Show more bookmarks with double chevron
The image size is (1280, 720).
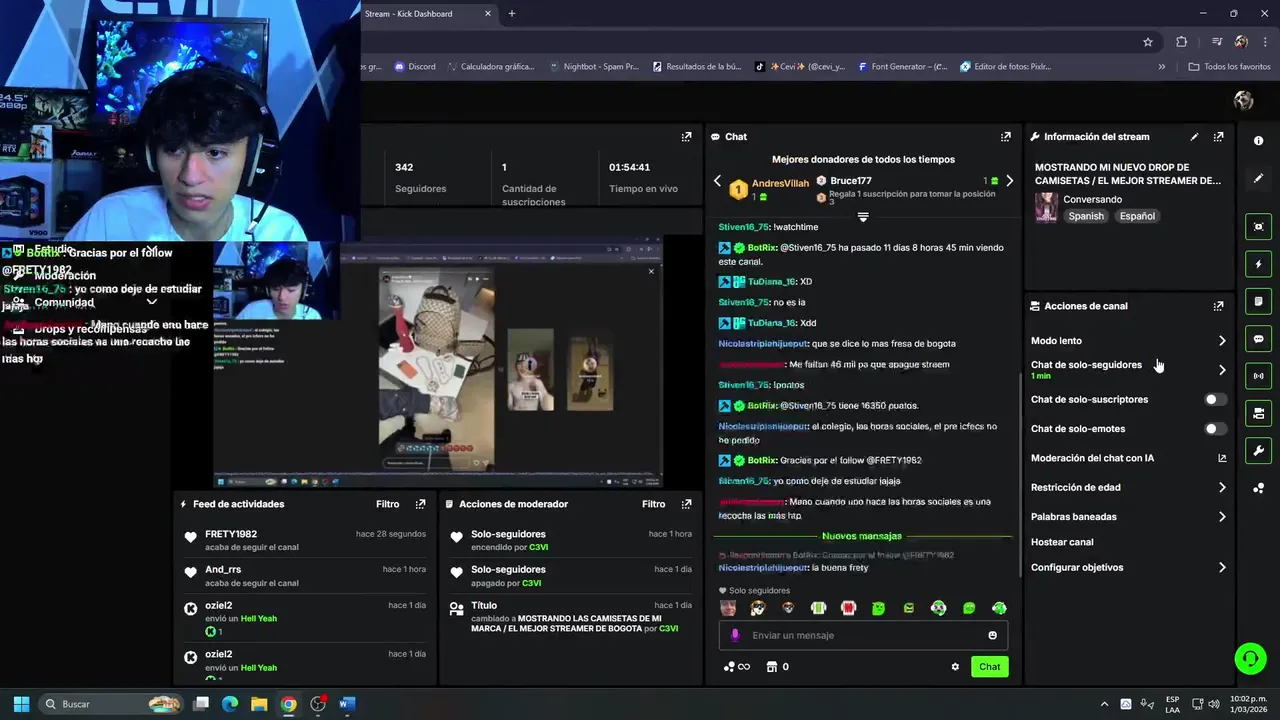click(1161, 67)
